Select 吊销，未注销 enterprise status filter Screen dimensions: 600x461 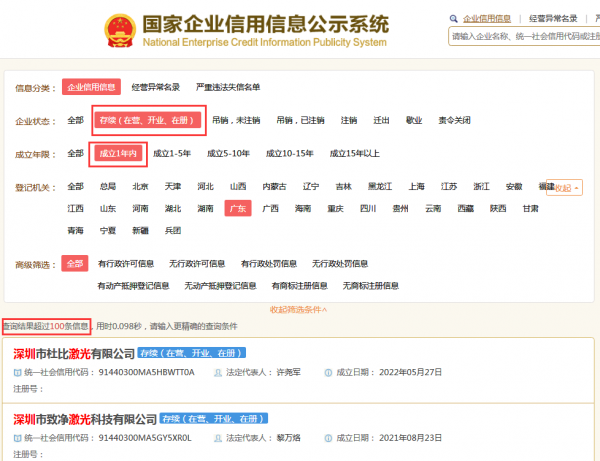[235, 120]
